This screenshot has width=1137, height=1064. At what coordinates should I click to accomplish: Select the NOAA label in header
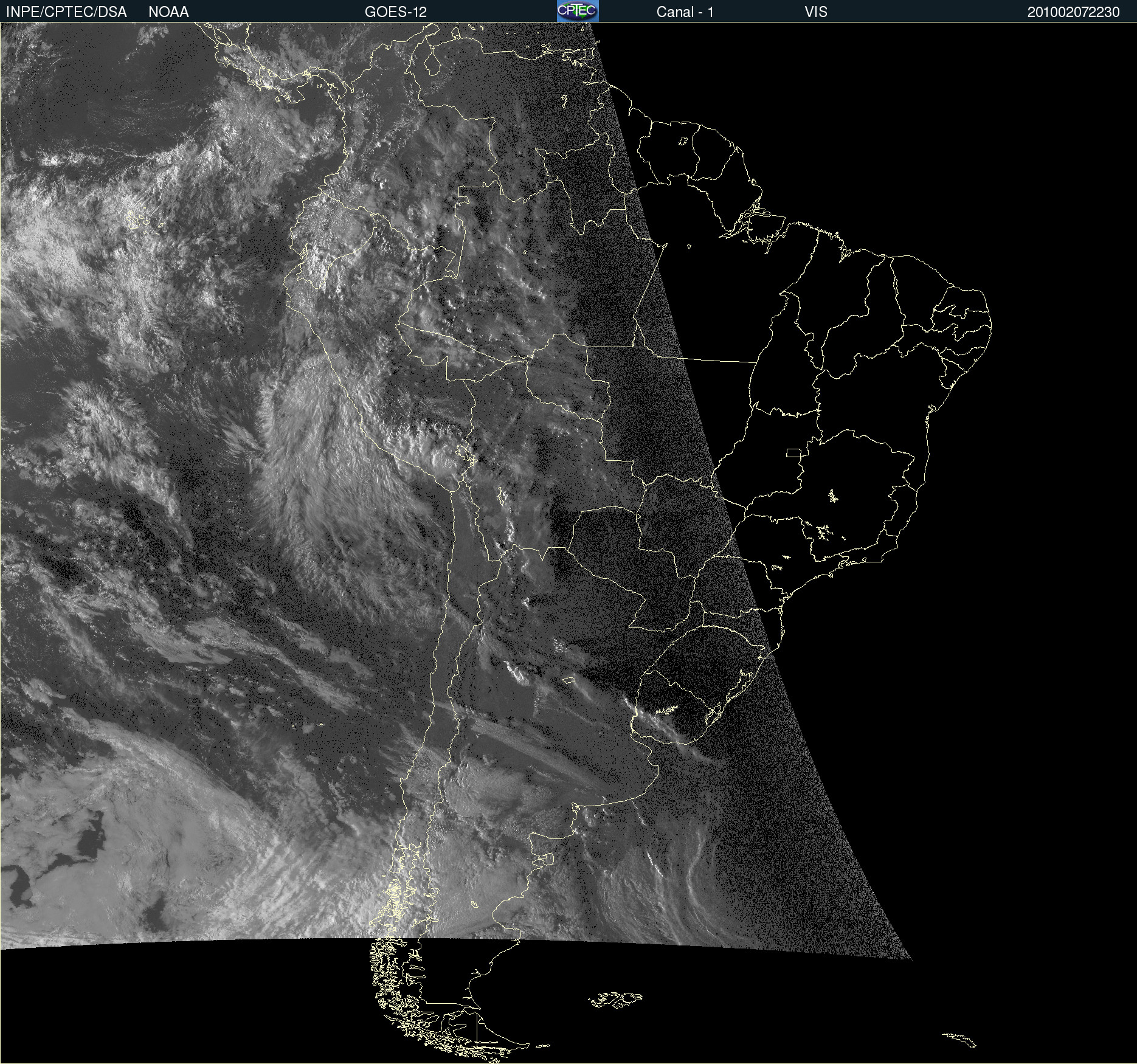coord(168,12)
